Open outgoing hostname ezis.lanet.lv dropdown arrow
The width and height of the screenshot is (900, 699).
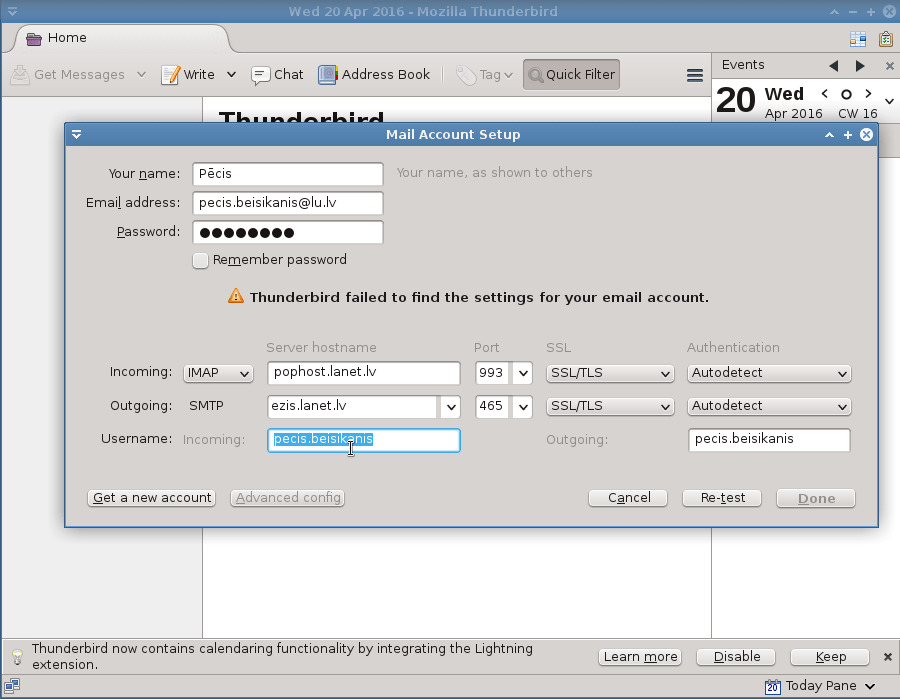451,407
